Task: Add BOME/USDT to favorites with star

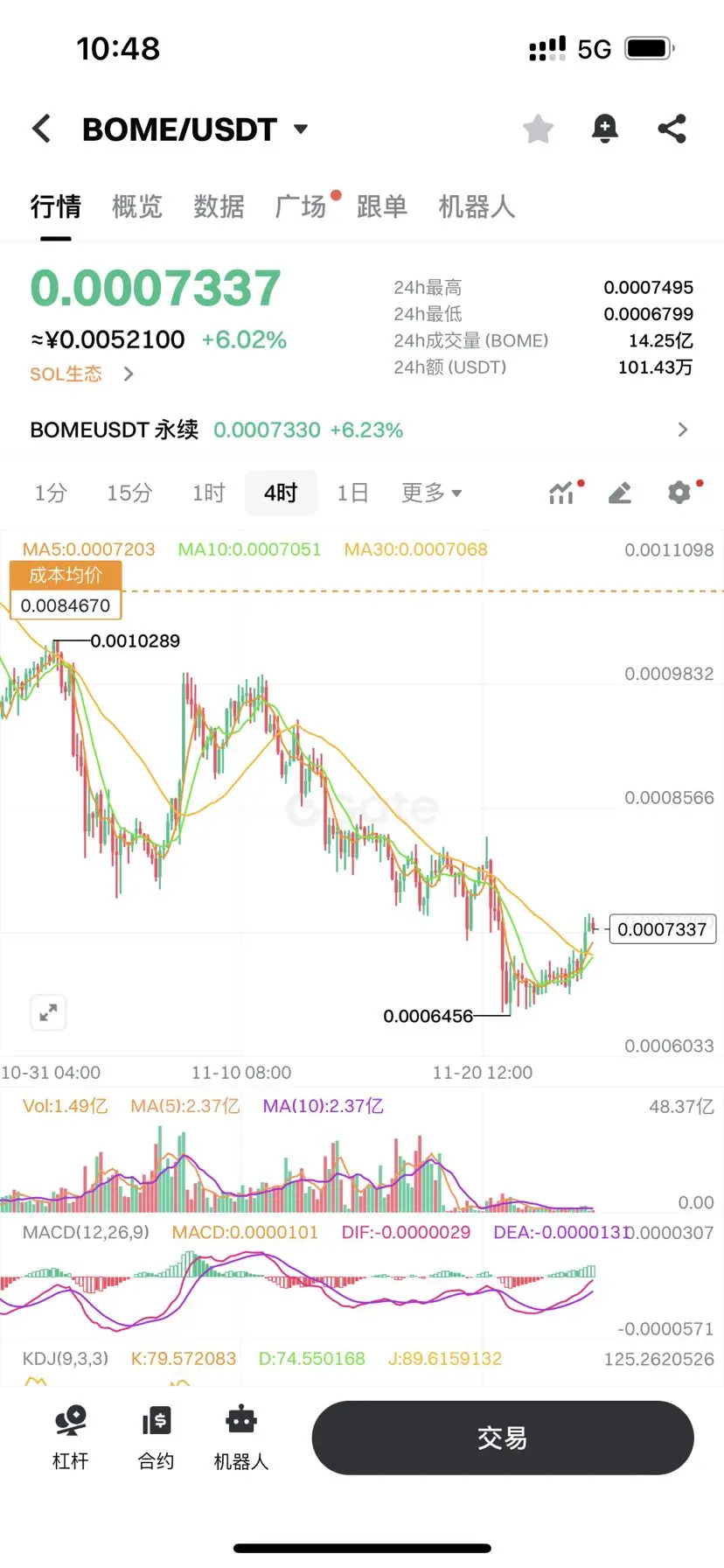Action: pyautogui.click(x=538, y=129)
